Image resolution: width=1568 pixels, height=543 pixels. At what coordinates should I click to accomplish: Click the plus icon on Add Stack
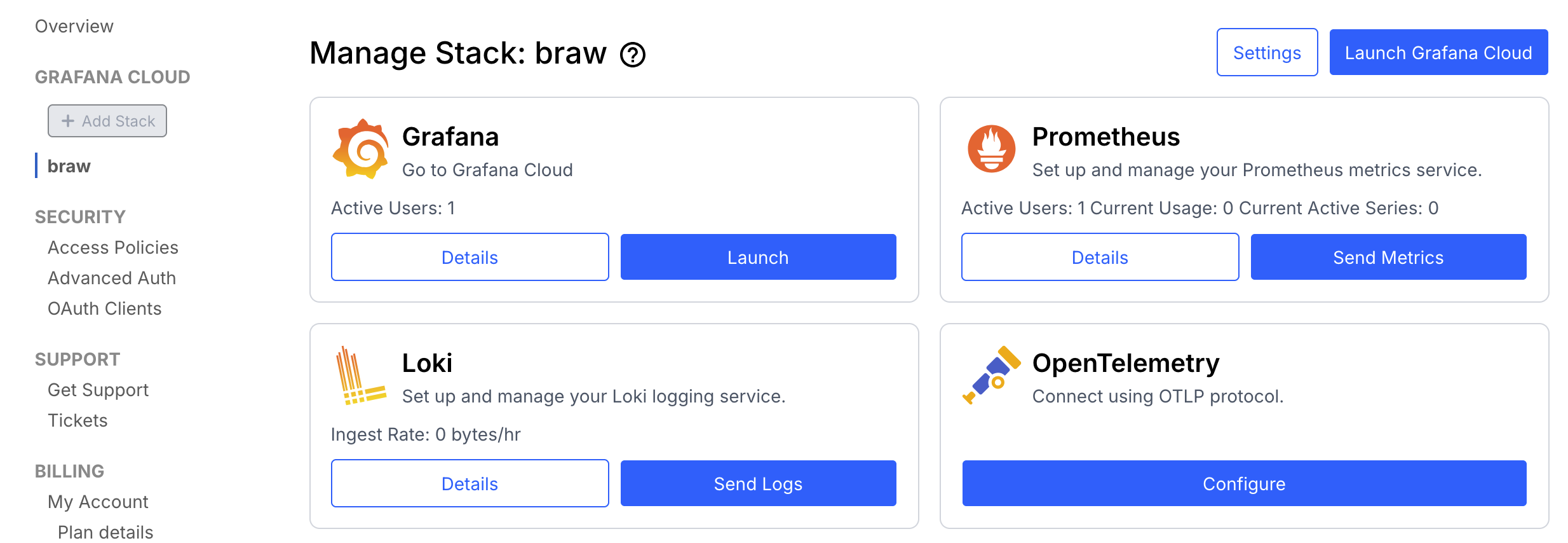[68, 120]
